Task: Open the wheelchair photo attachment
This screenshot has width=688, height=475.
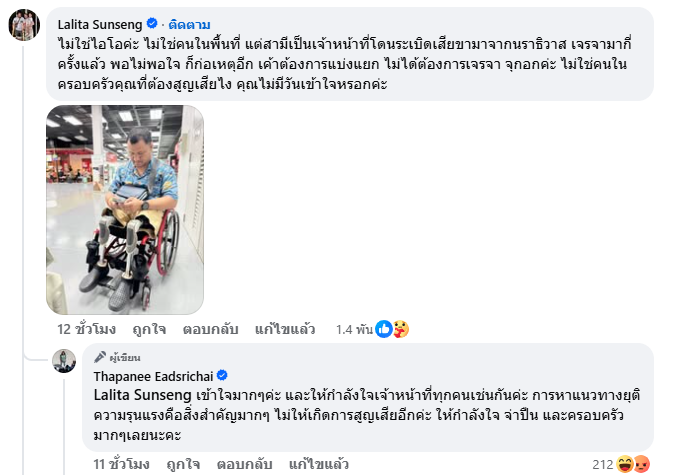Action: 125,210
